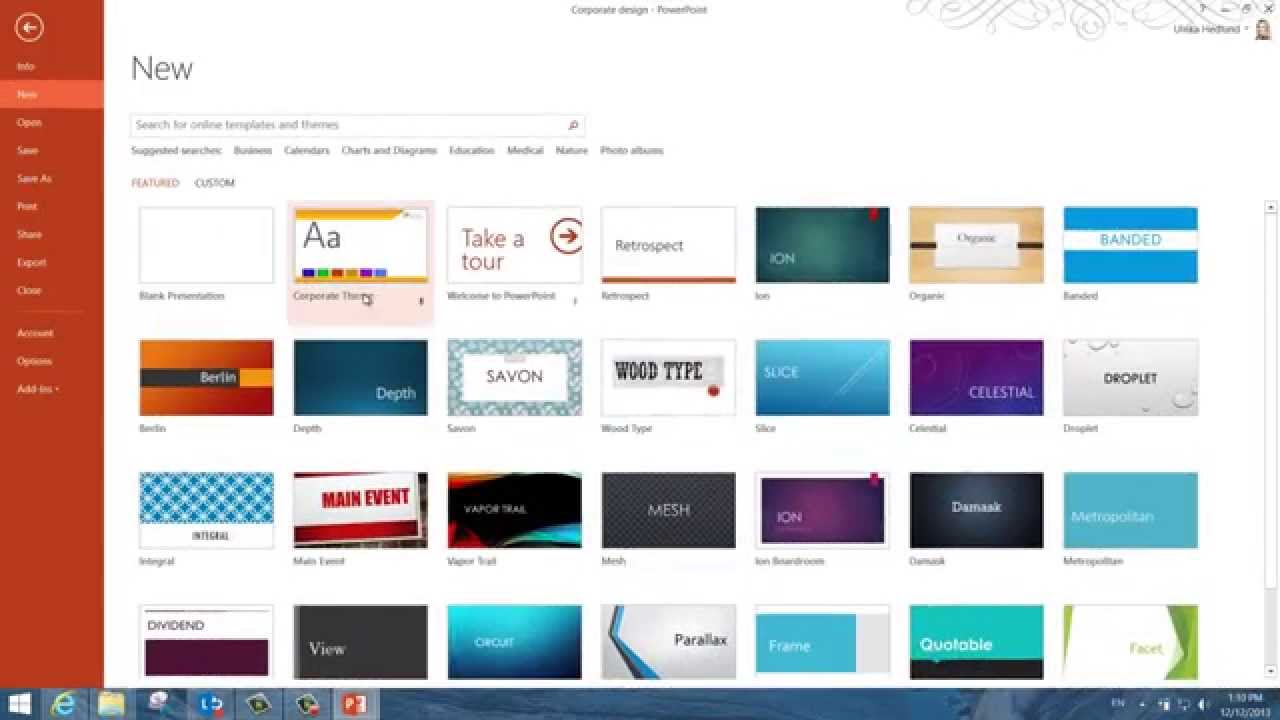Expand Ulrika Hedlund account dropdown
Image resolution: width=1280 pixels, height=720 pixels.
1247,30
